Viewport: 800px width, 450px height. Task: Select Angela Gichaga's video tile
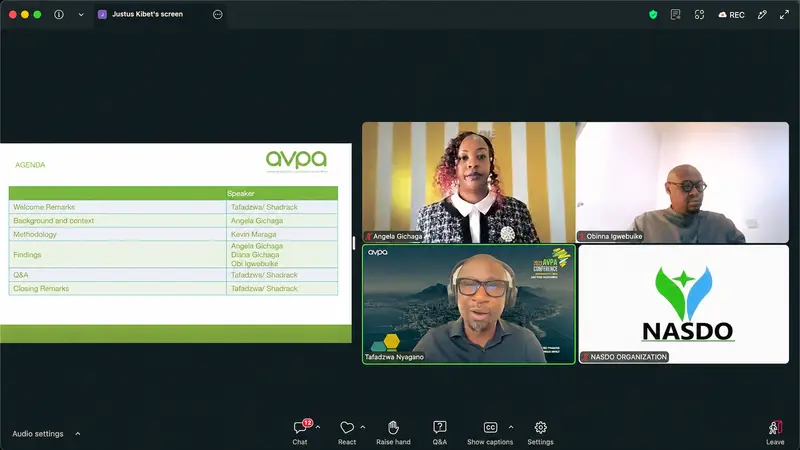tap(468, 182)
